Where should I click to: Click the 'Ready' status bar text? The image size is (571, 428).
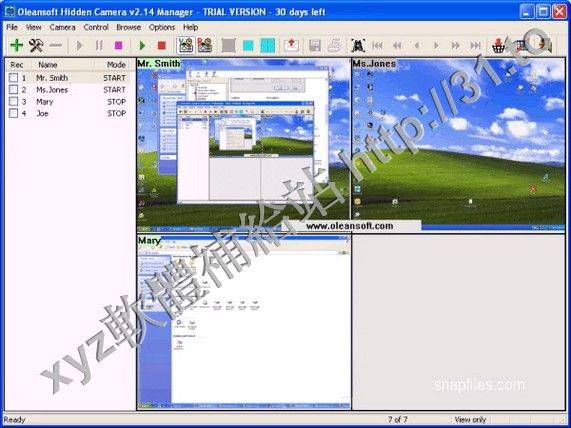tap(15, 420)
